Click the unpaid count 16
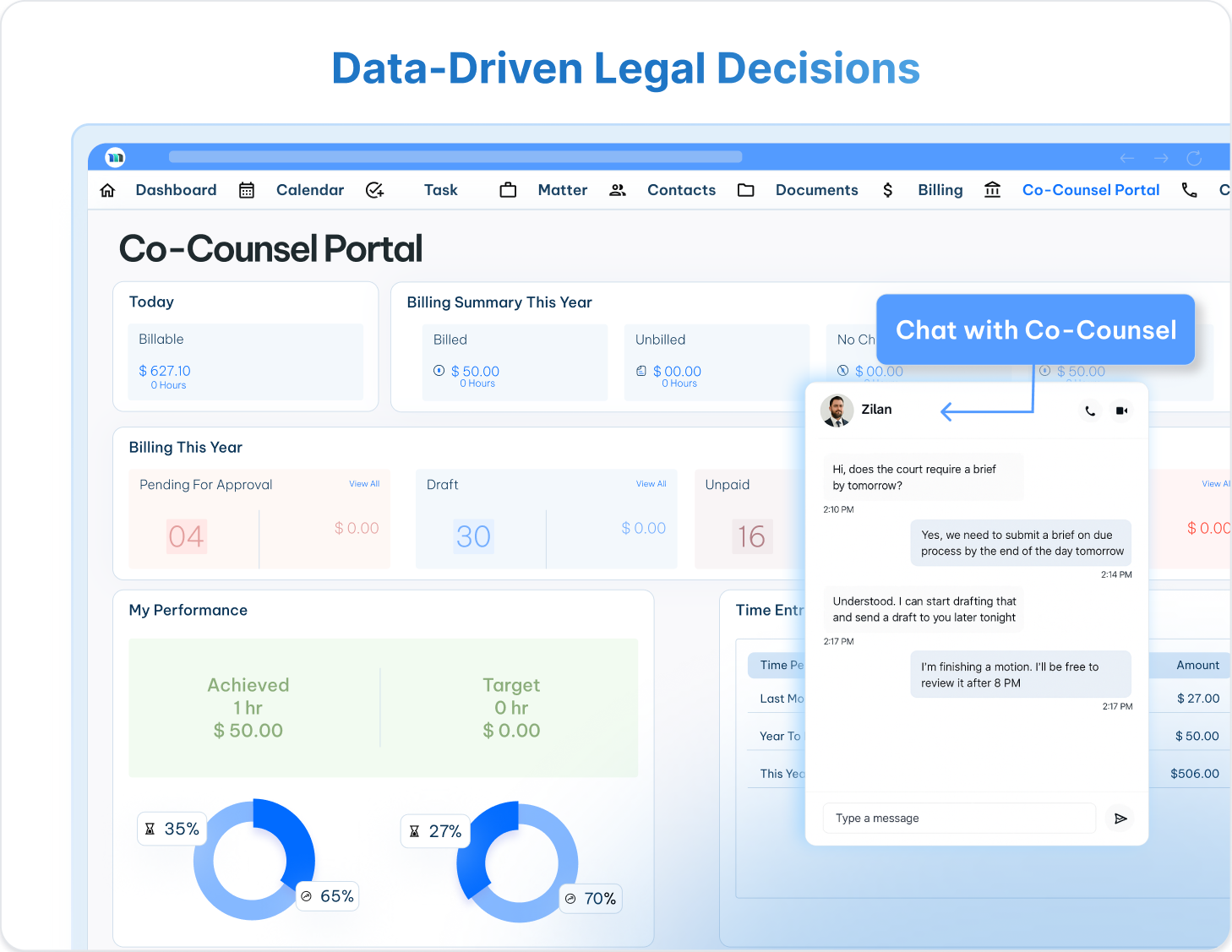 click(x=751, y=536)
